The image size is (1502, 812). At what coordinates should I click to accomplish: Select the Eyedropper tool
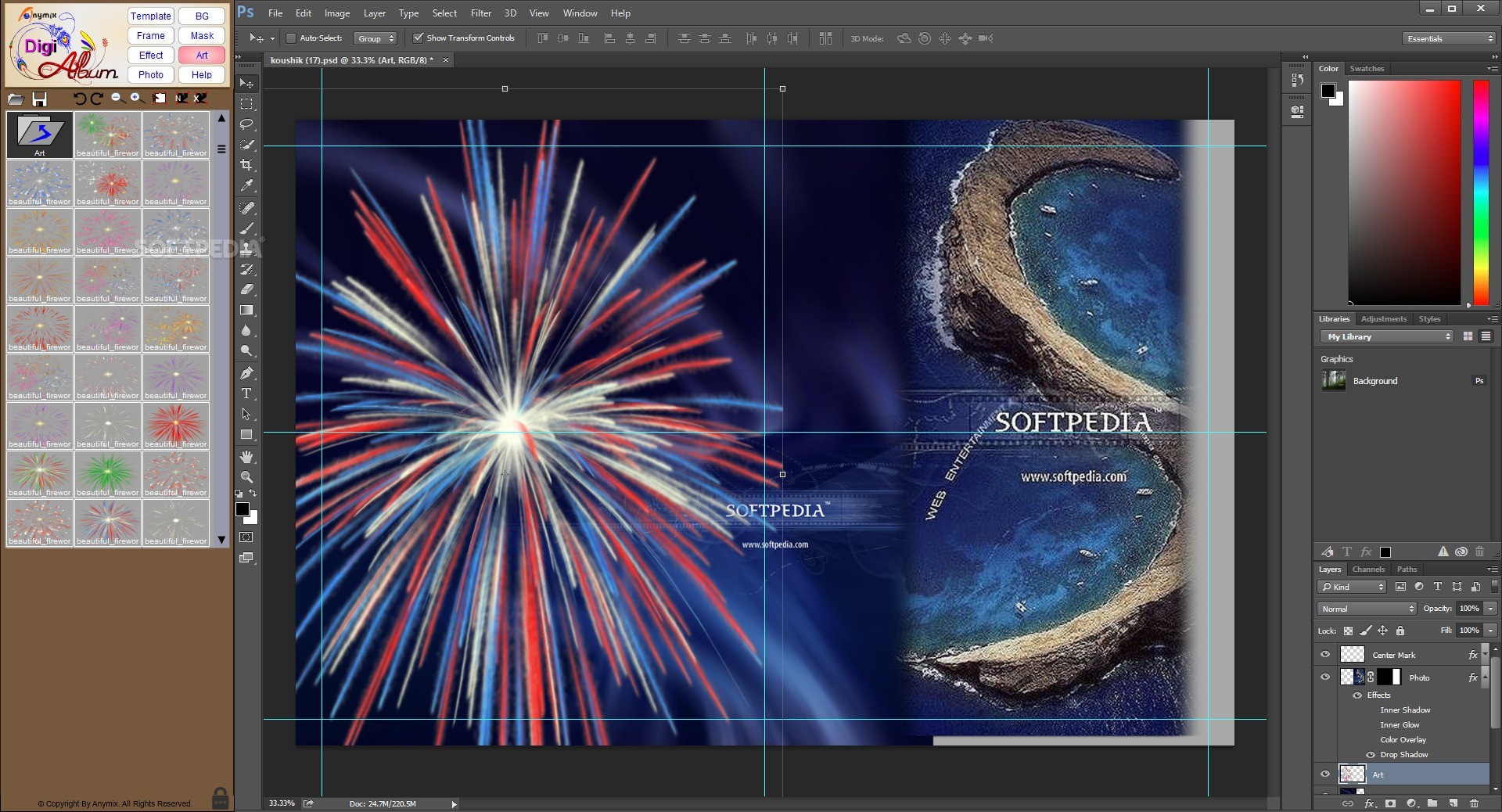[246, 185]
